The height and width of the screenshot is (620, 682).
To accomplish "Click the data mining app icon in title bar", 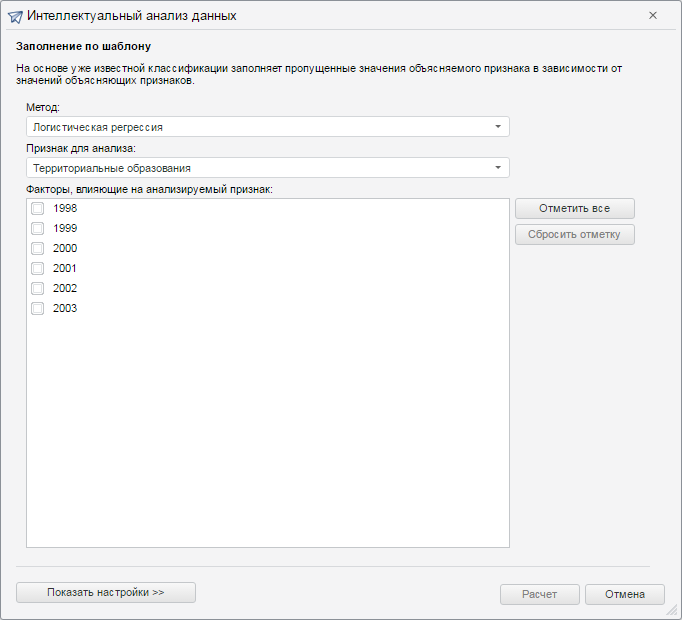I will click(x=15, y=16).
